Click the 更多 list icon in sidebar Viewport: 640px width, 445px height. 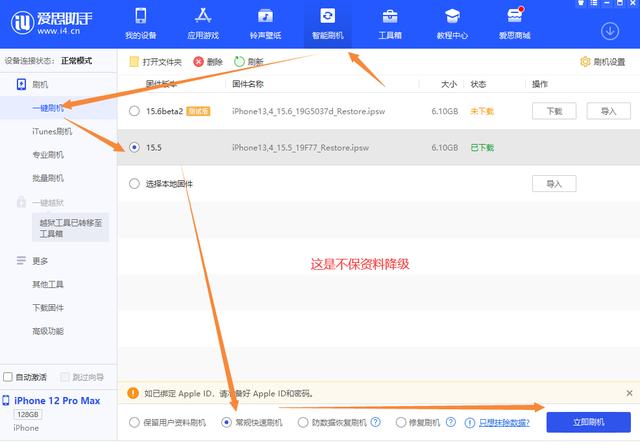coord(21,260)
